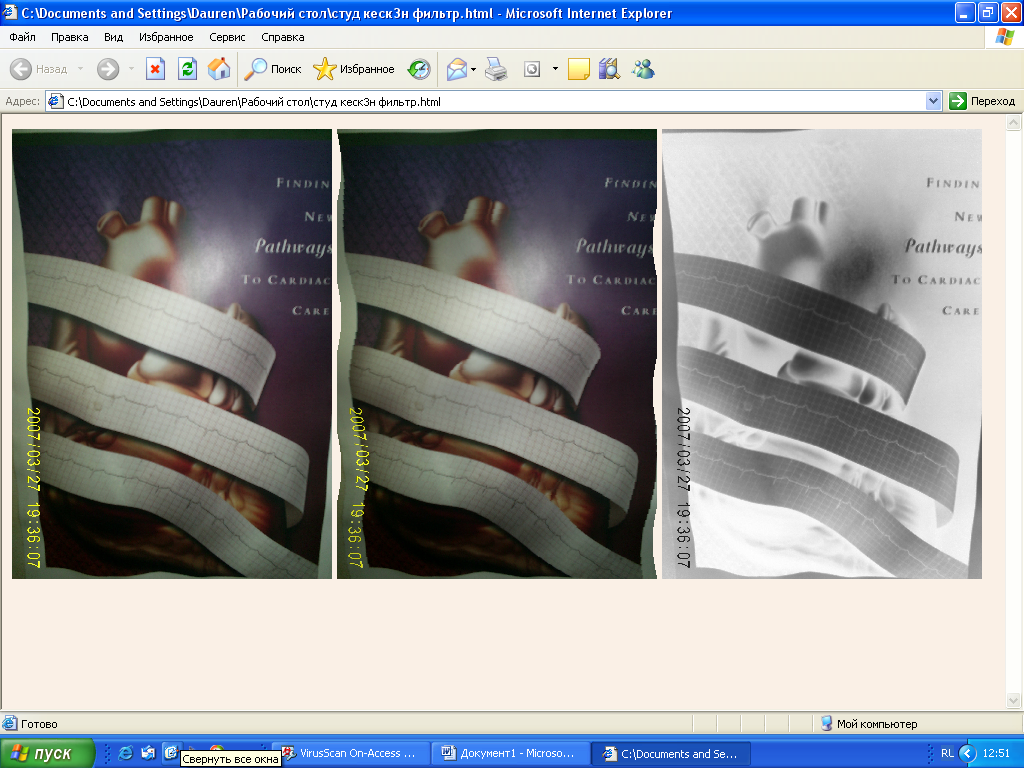Open the Favorites (Избранное) toolbar button
1024x768 pixels.
click(353, 69)
